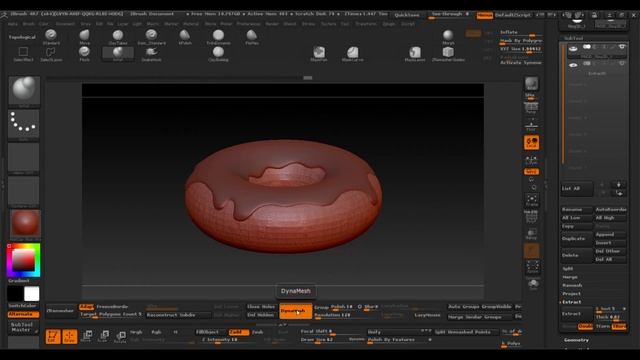Open the Document menu
The height and width of the screenshot is (360, 640).
click(65, 24)
